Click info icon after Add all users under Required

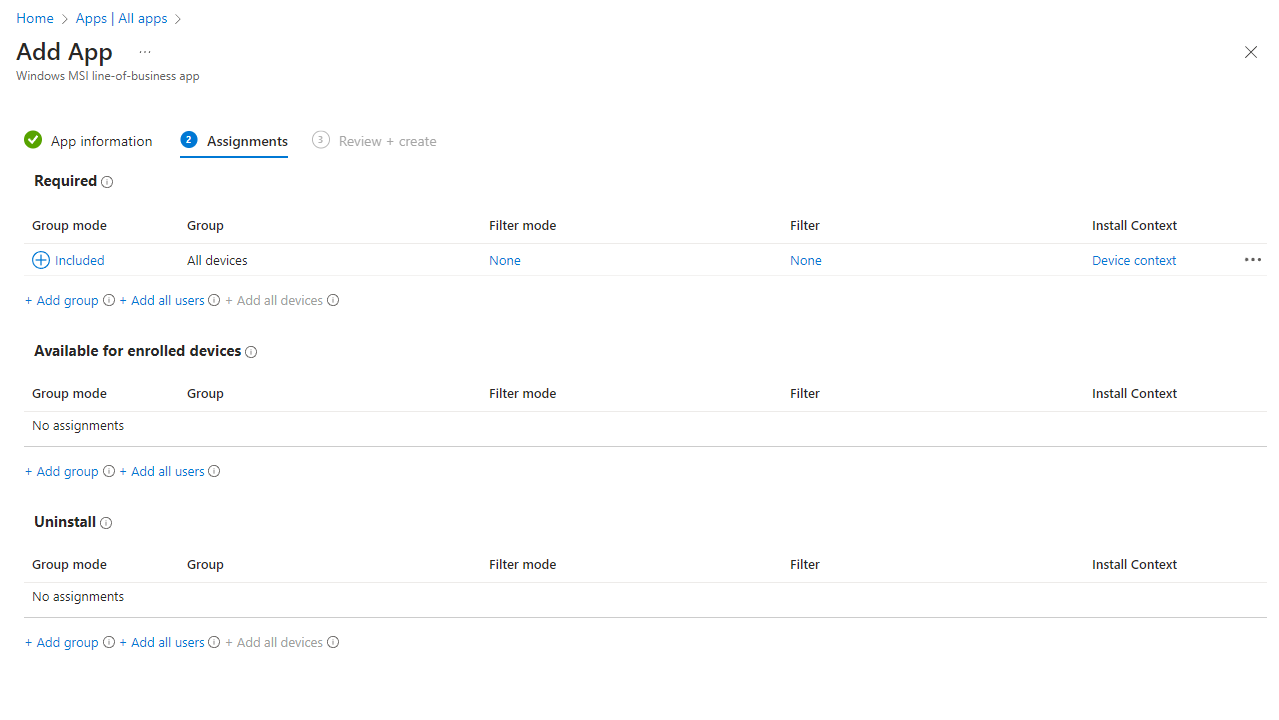pos(214,300)
